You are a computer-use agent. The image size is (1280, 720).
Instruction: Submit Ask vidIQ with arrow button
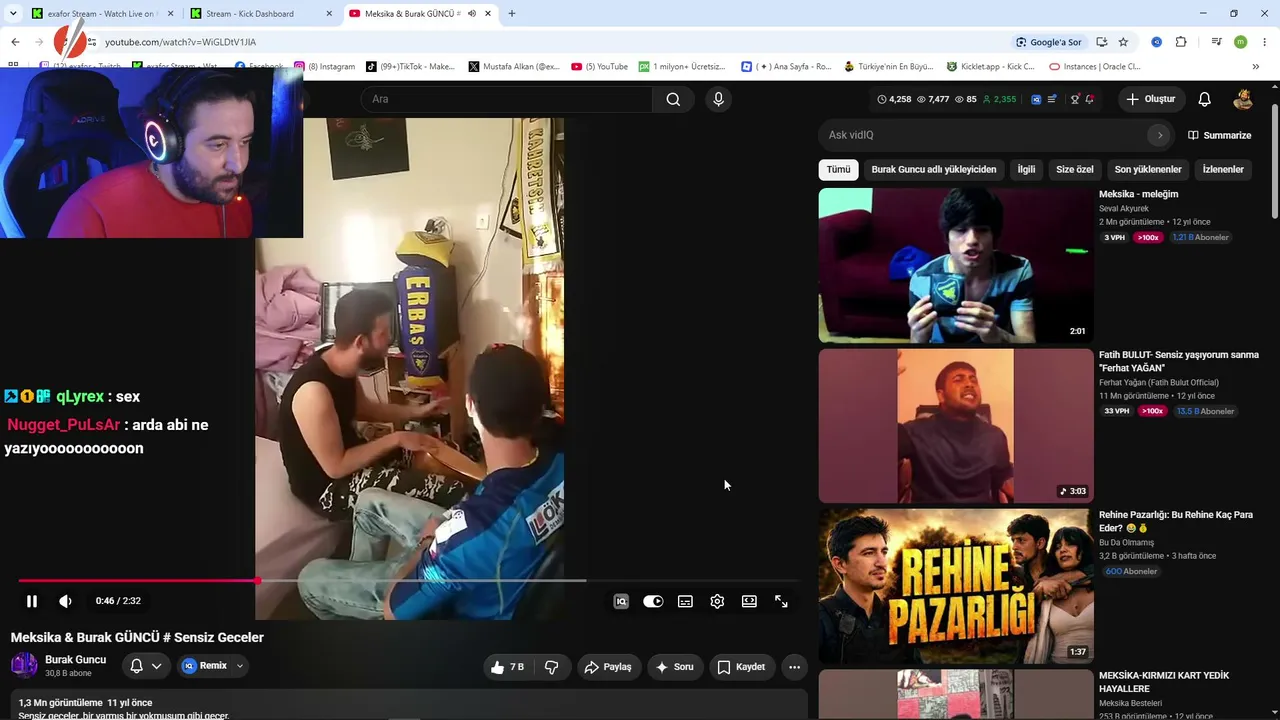(x=1160, y=135)
